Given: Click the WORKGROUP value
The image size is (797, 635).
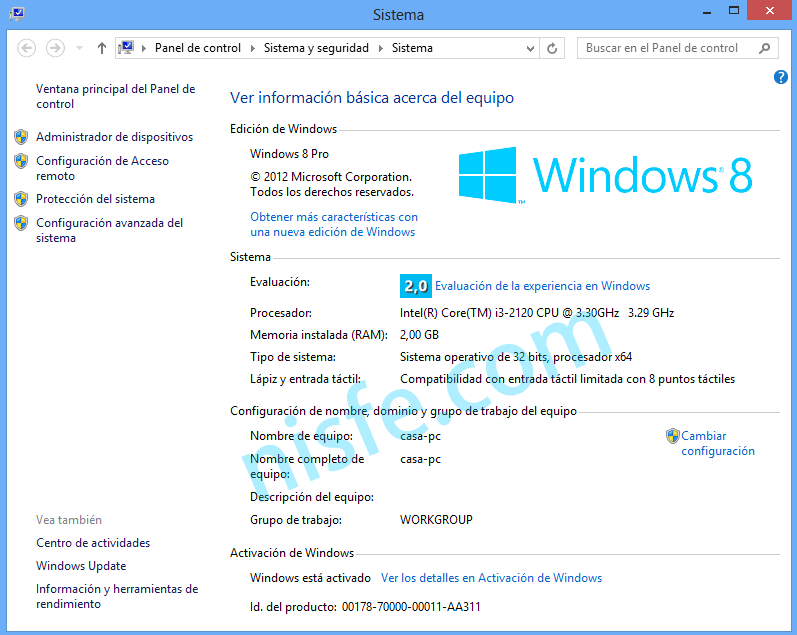Looking at the screenshot, I should click(436, 520).
